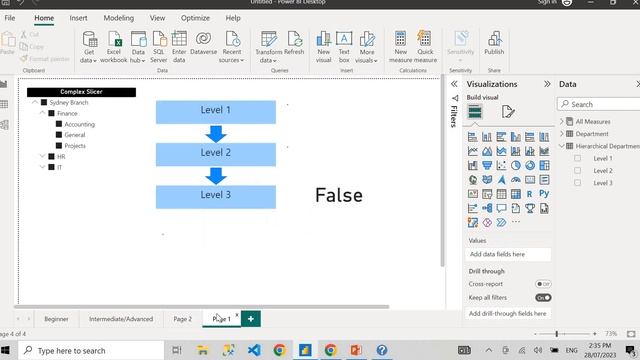640x360 pixels.
Task: Click the Data pane search box
Action: coord(599,104)
